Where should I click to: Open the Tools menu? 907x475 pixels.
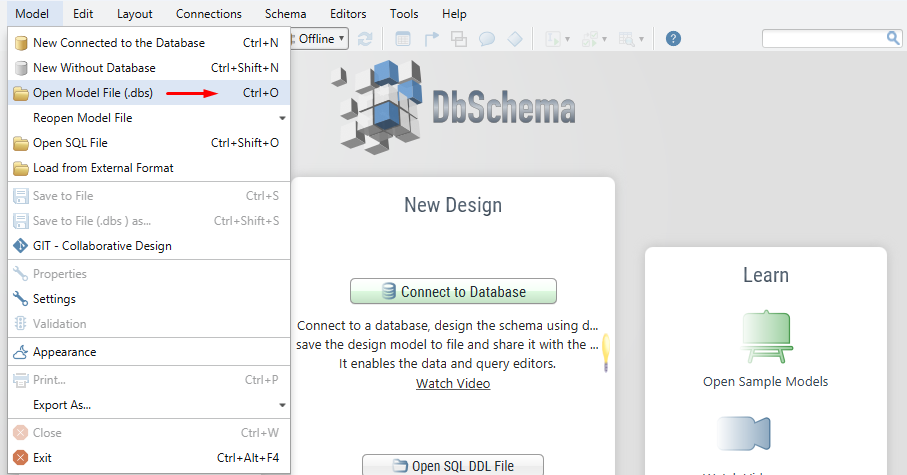click(404, 13)
